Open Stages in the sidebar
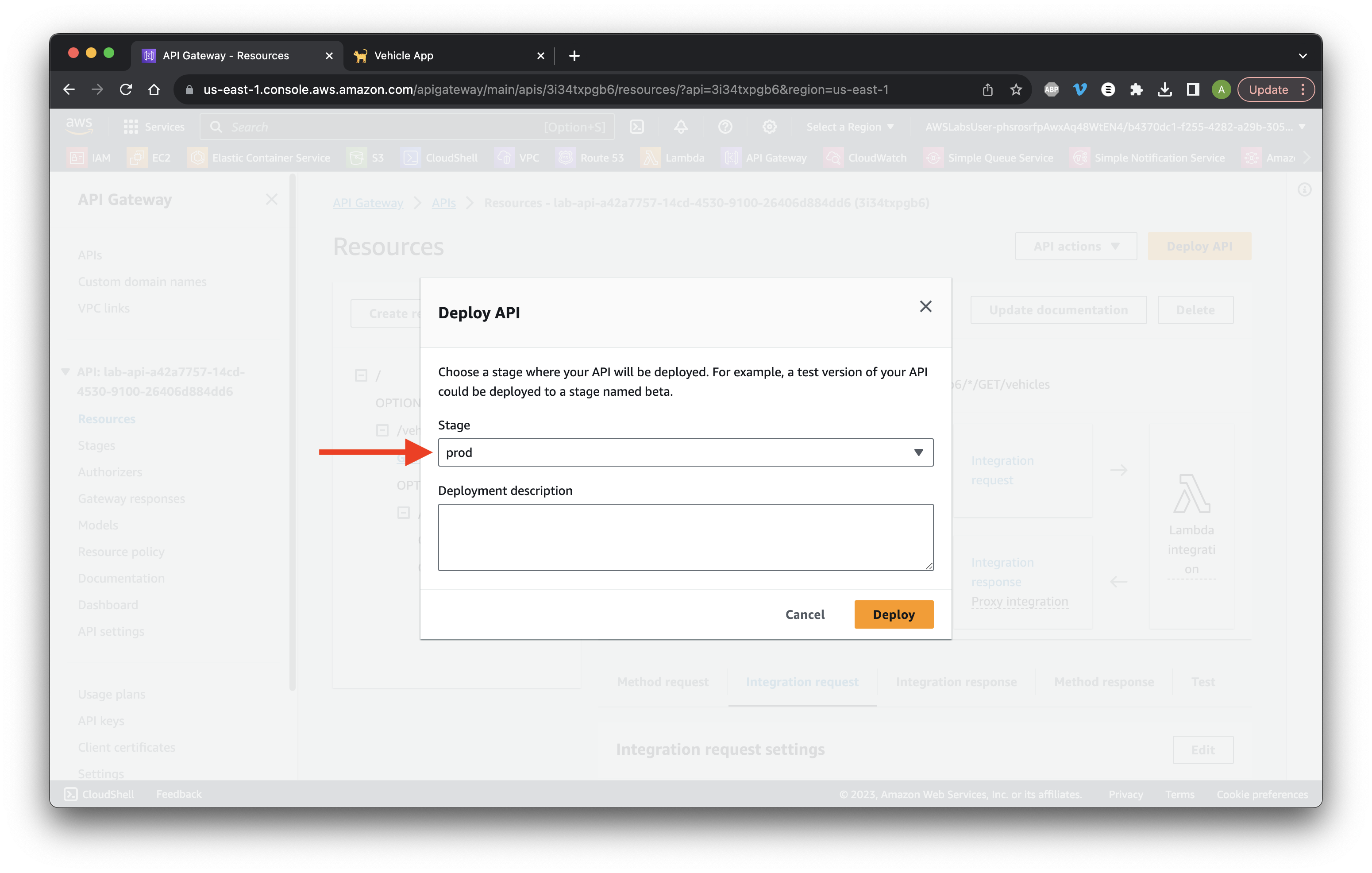Screen dimensions: 1372x873 click(x=96, y=445)
